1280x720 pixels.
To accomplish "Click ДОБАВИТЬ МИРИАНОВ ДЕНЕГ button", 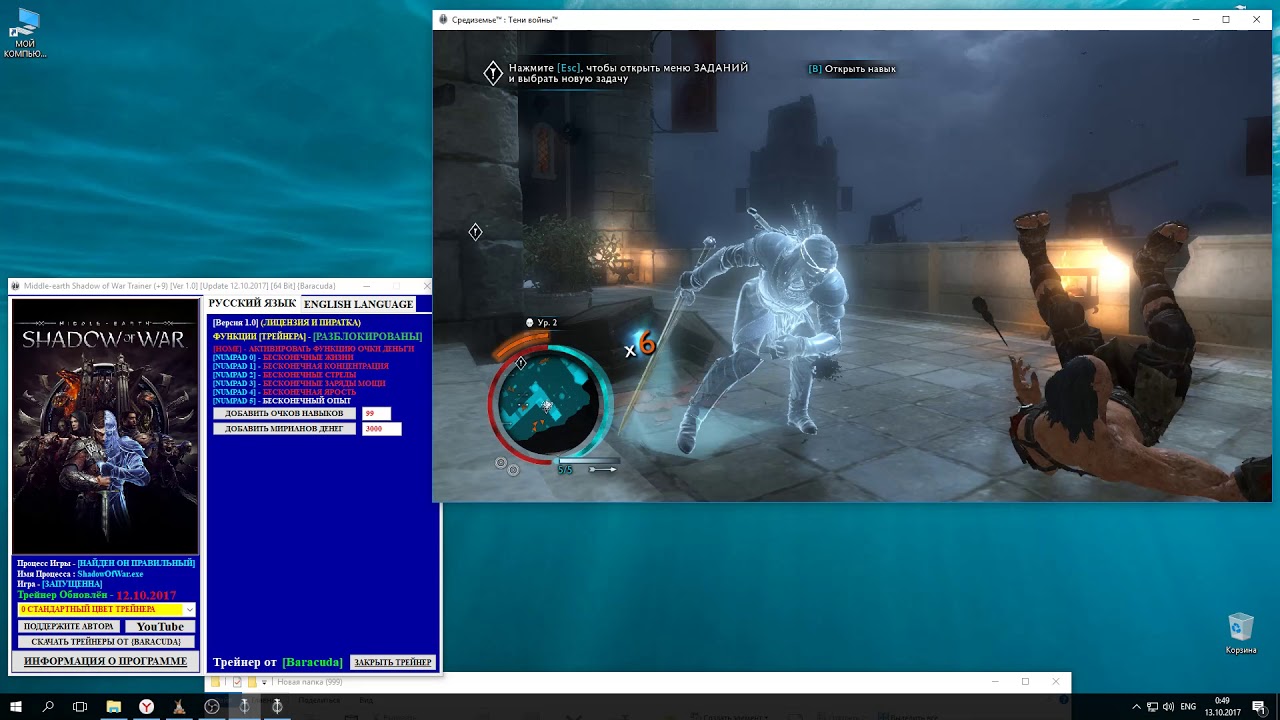I will (284, 428).
